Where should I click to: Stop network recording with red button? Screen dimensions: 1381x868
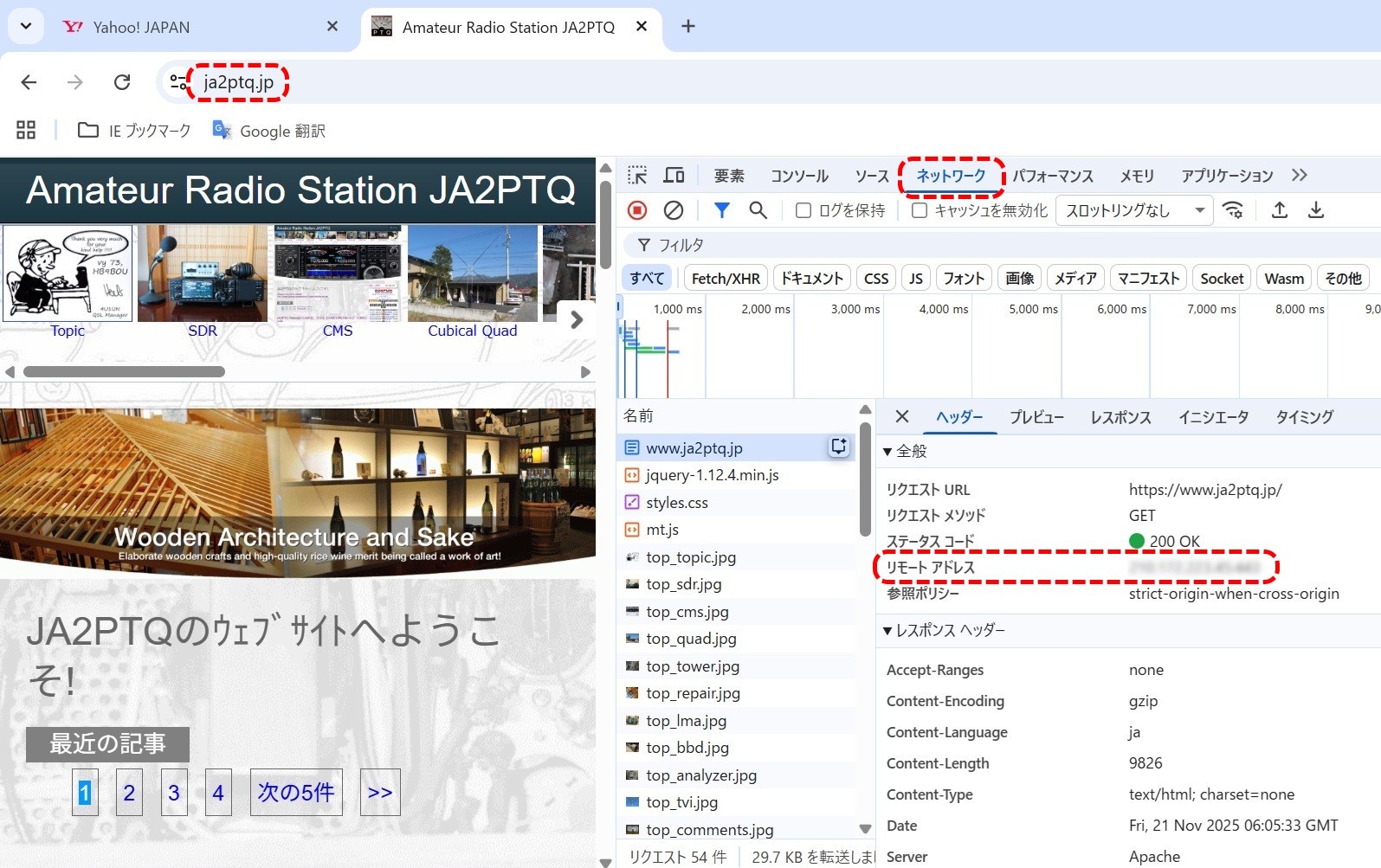(637, 210)
